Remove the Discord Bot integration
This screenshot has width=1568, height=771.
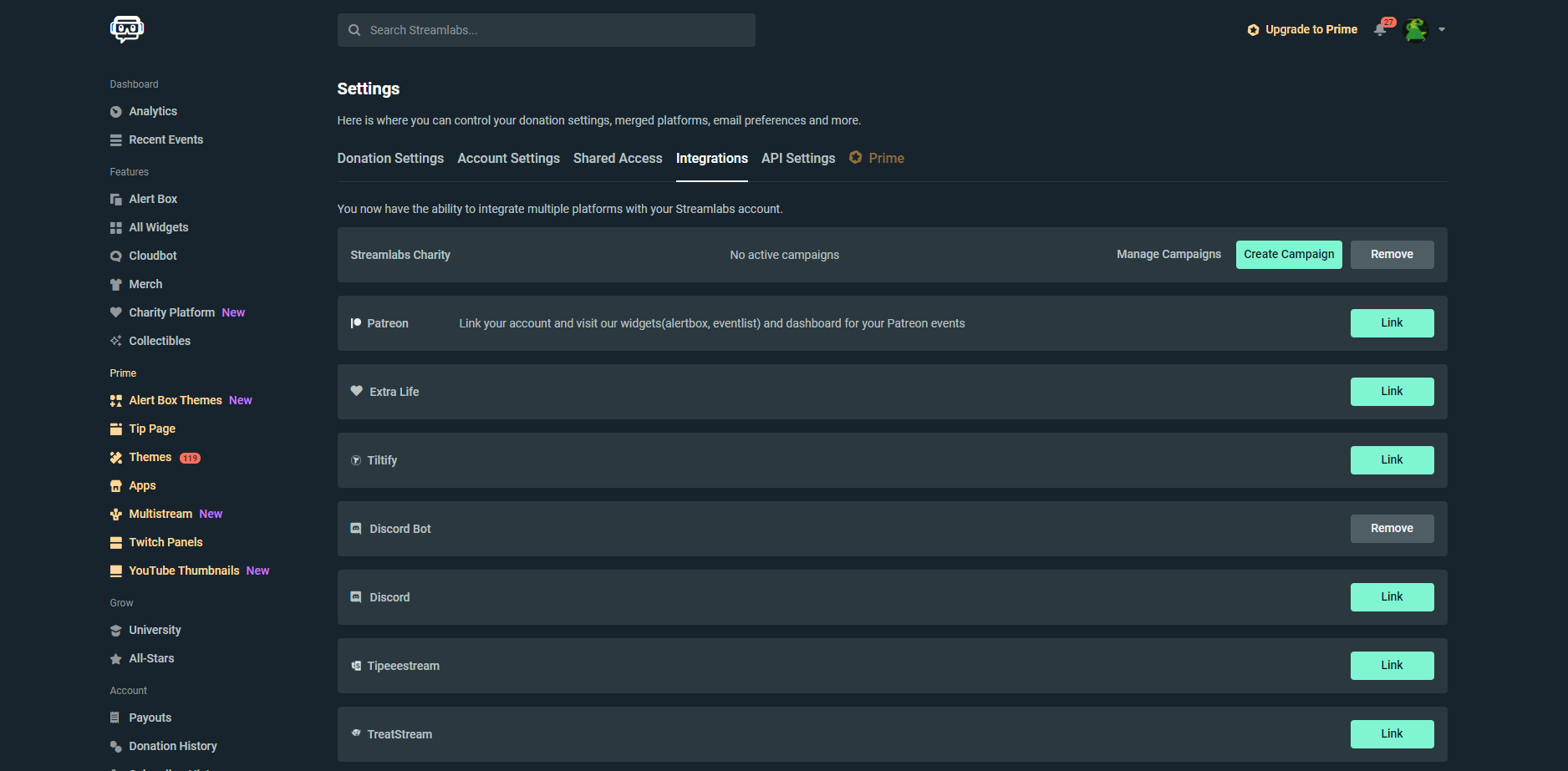click(x=1392, y=529)
